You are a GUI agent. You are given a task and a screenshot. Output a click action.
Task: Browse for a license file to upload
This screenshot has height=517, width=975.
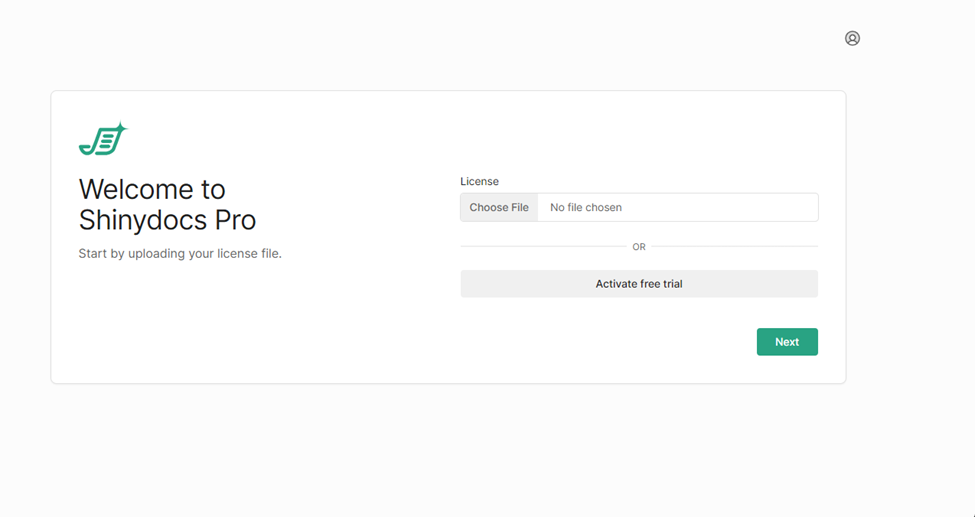click(499, 208)
